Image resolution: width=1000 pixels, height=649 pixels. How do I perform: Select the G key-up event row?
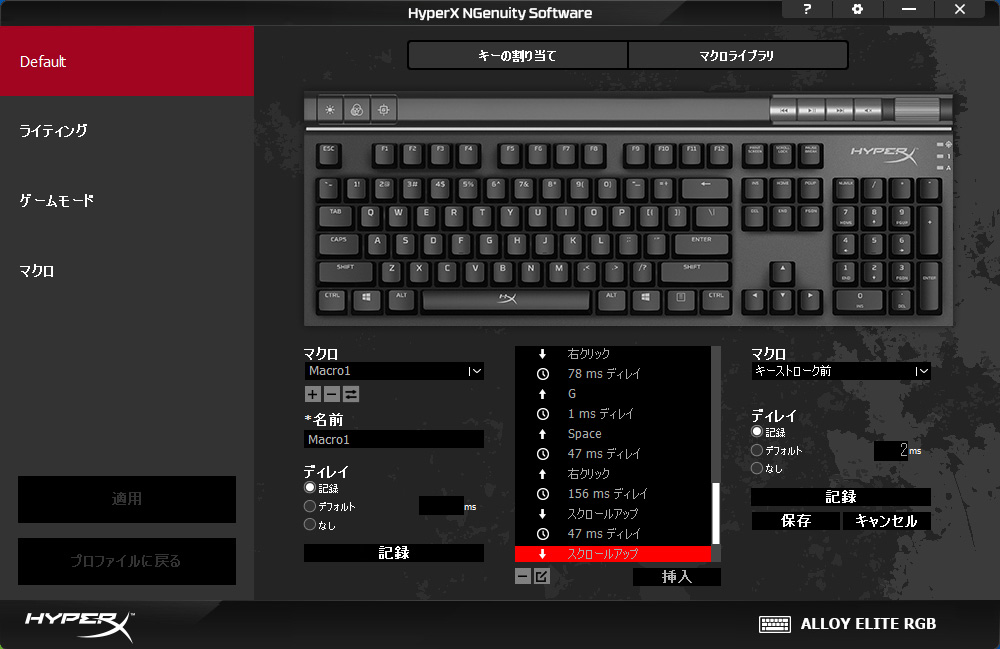pos(613,394)
